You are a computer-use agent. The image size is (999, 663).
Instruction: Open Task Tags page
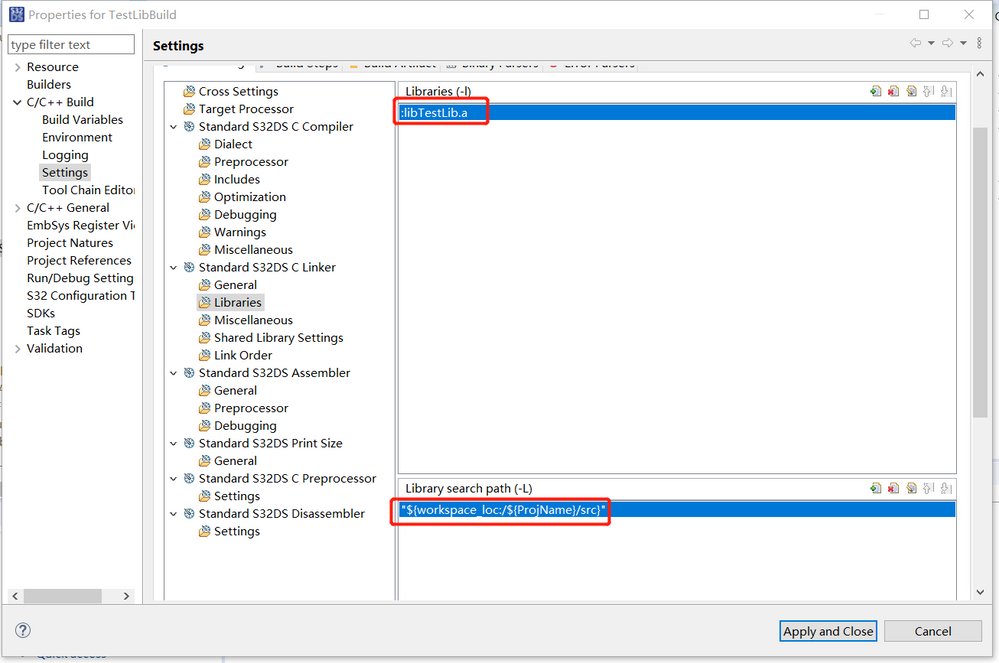[x=54, y=331]
